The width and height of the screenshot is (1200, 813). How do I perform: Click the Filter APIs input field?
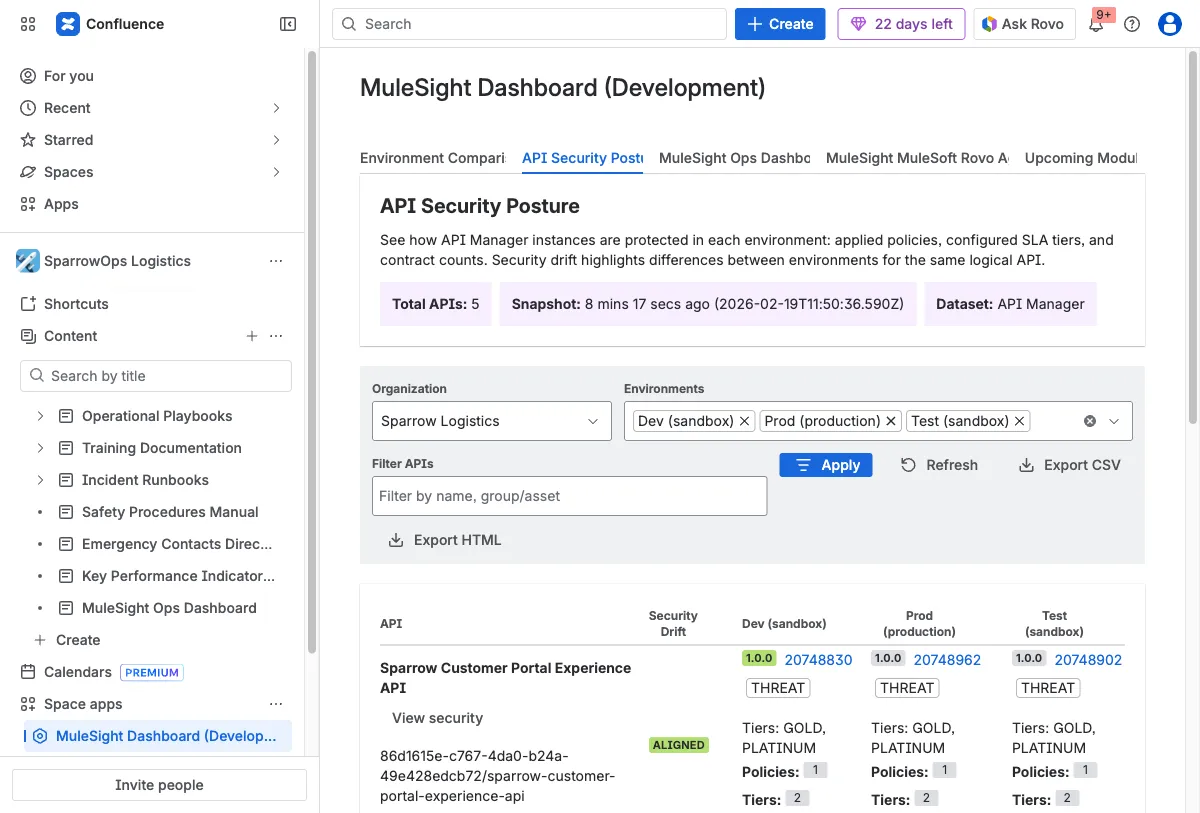pyautogui.click(x=569, y=496)
